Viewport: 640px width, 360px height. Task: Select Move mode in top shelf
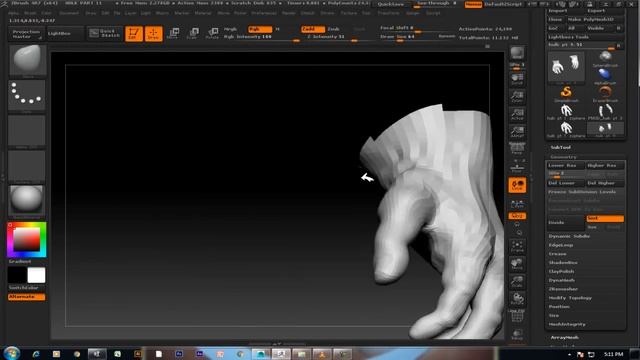(174, 33)
